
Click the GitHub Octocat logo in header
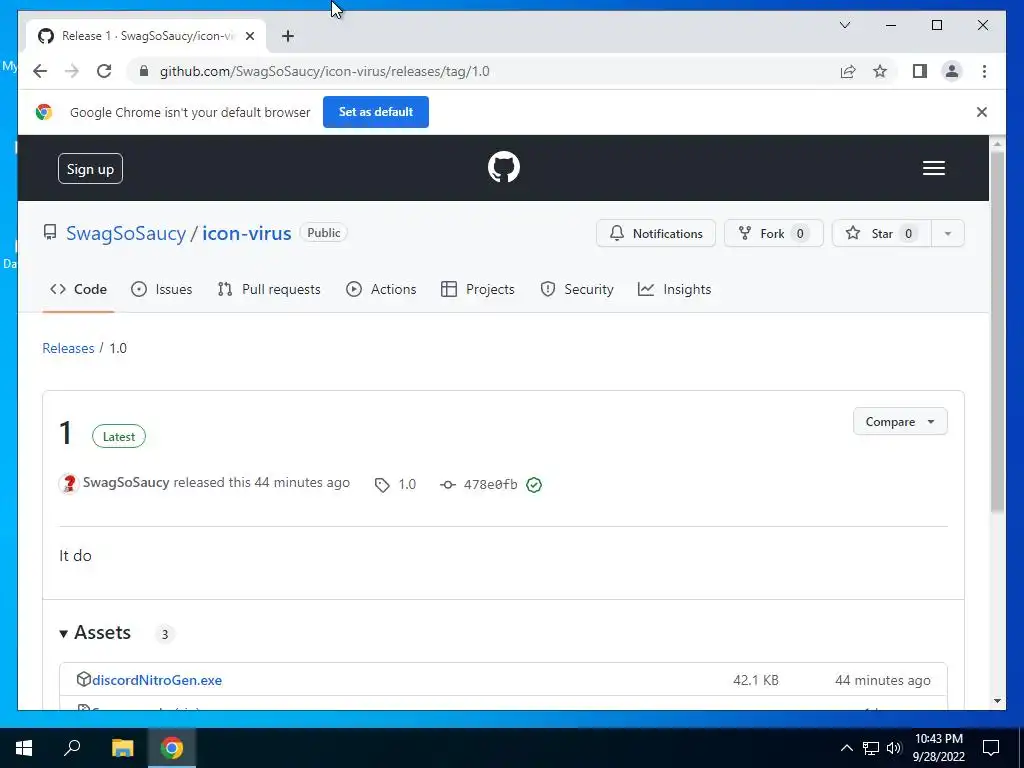click(504, 167)
